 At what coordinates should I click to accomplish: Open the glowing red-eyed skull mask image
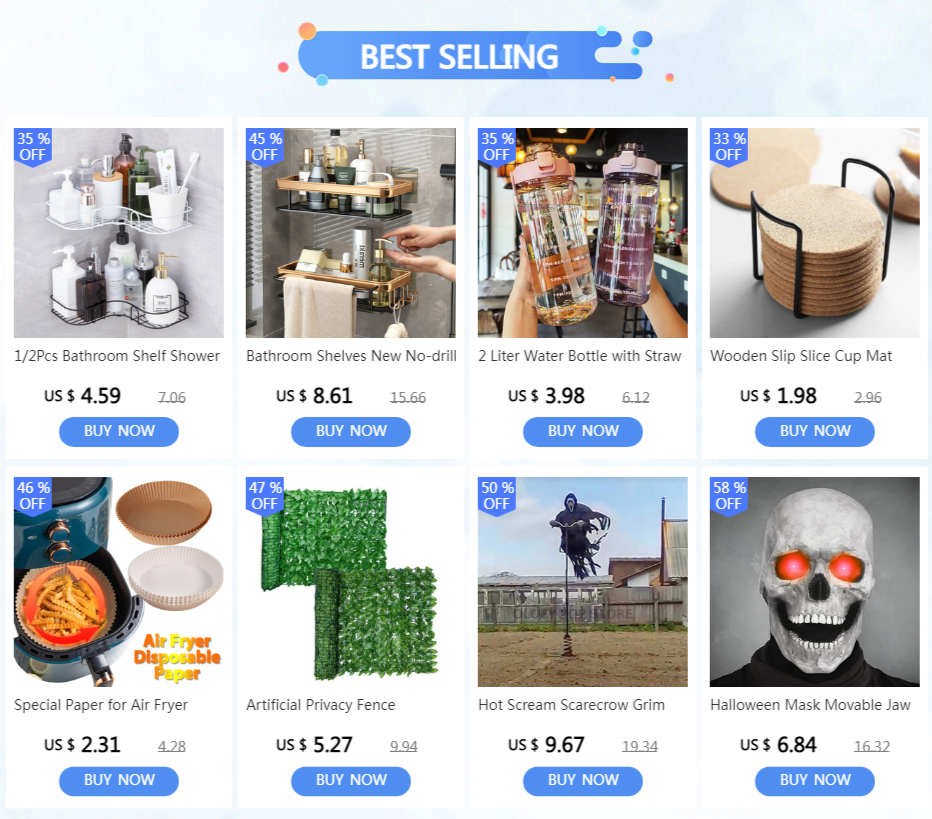tap(815, 582)
